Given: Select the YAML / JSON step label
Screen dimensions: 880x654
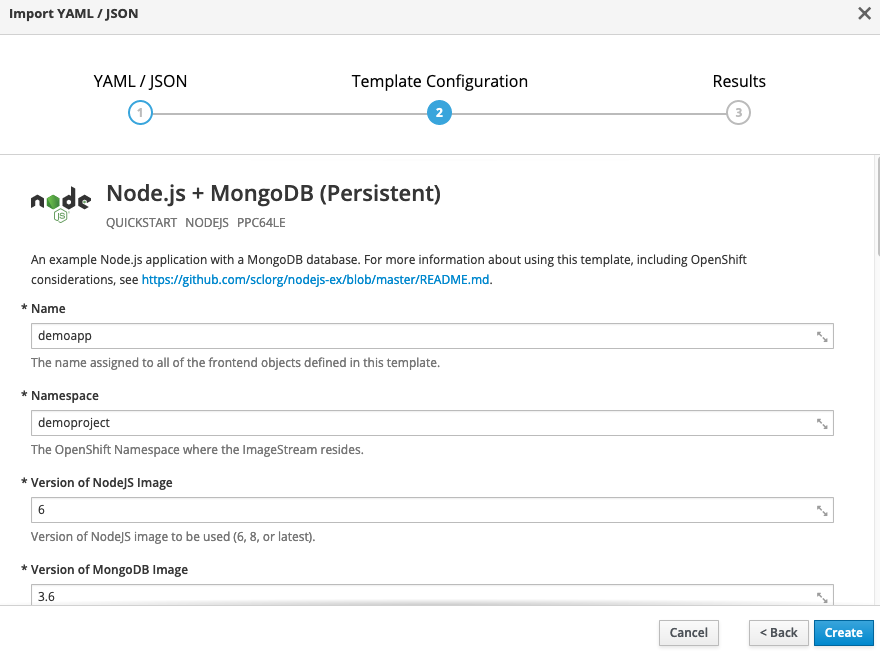Looking at the screenshot, I should pos(140,81).
